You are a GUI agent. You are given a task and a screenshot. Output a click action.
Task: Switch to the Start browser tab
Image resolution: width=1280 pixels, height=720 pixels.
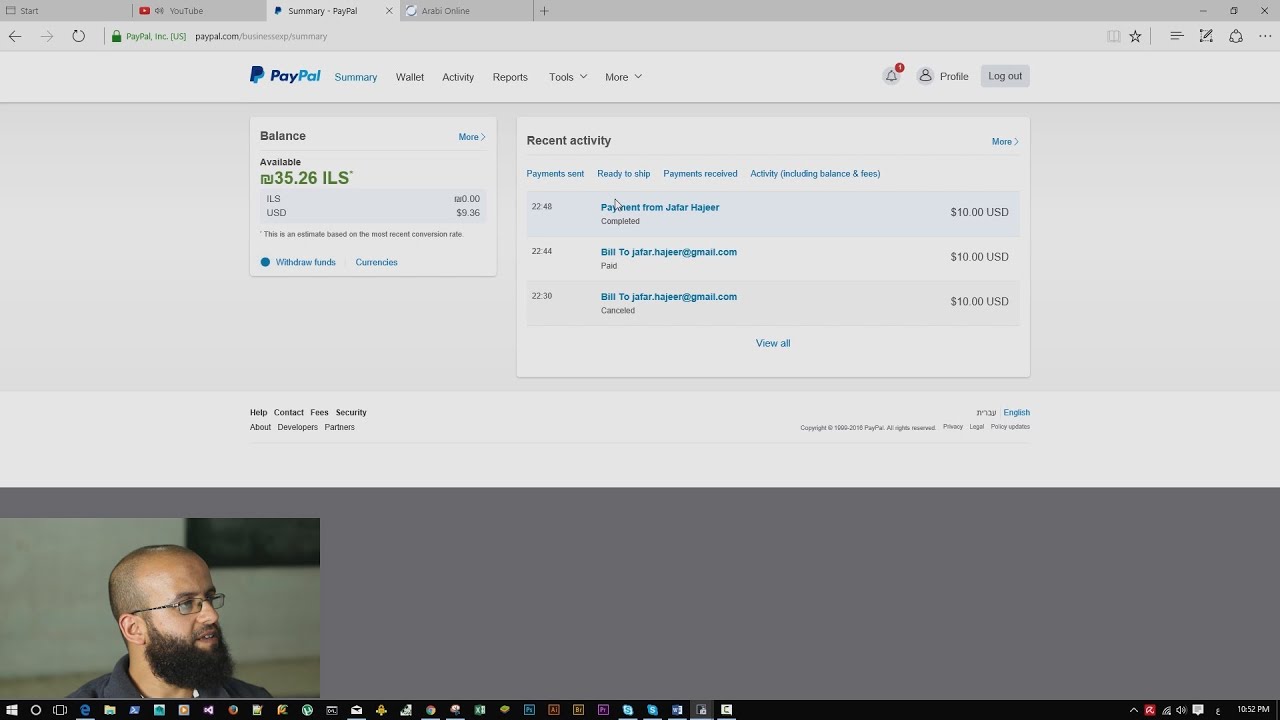(x=66, y=11)
